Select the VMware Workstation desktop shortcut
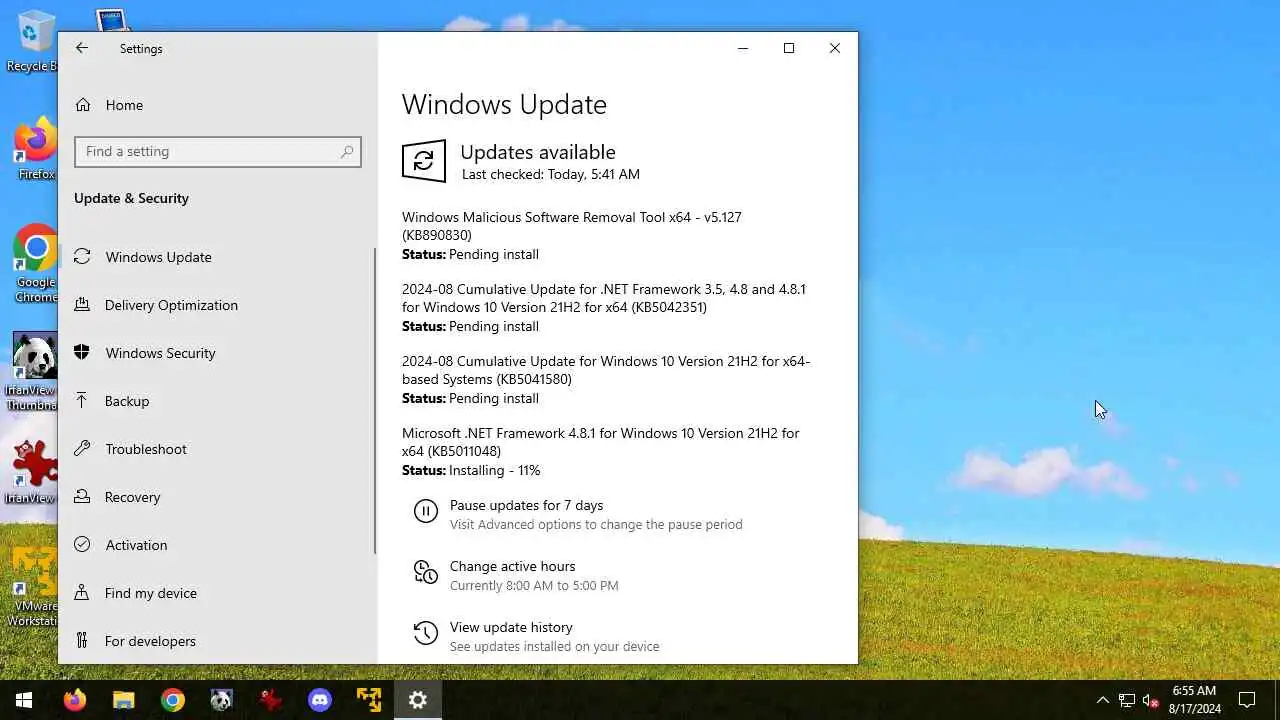 [x=32, y=586]
